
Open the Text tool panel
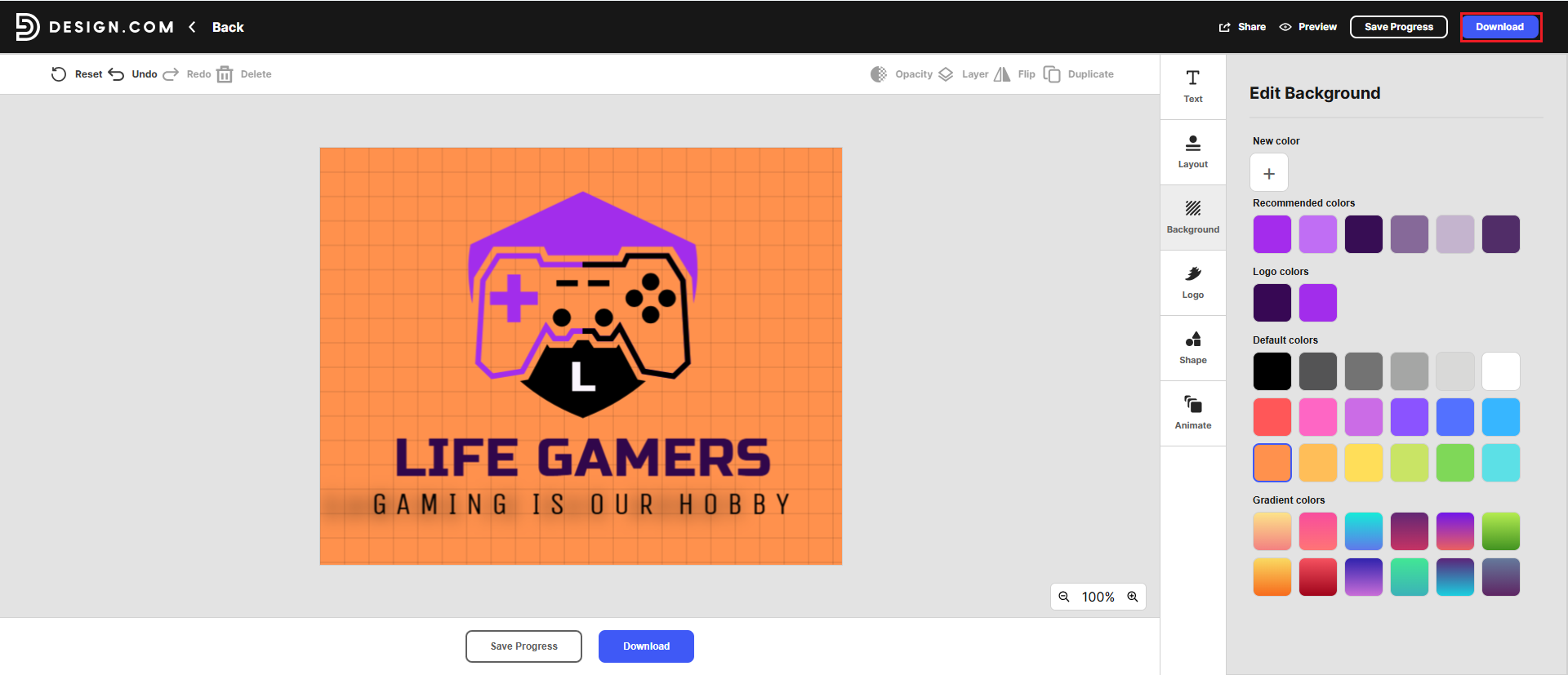pos(1193,87)
